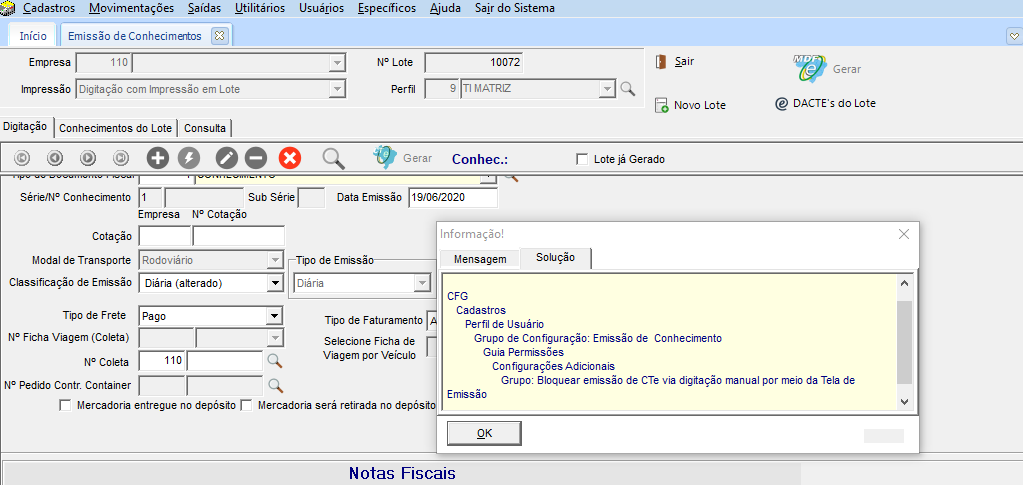The width and height of the screenshot is (1023, 485).
Task: Open the Utilitários menu
Action: (260, 8)
